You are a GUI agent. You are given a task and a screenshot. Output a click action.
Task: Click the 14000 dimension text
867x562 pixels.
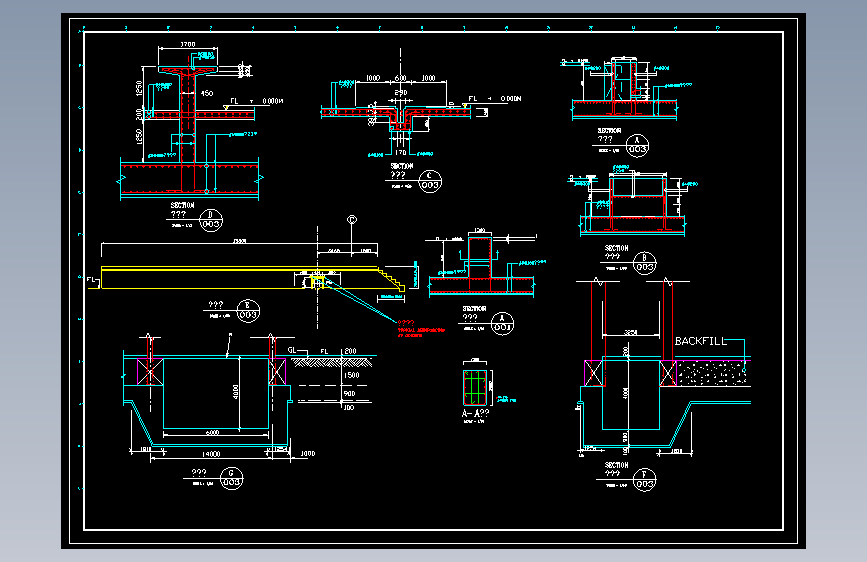pyautogui.click(x=211, y=454)
